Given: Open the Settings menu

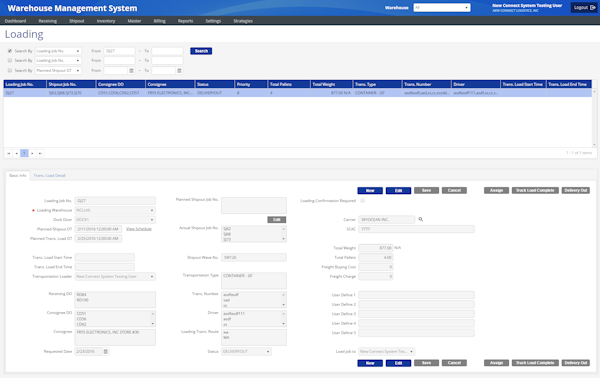Looking at the screenshot, I should [x=213, y=21].
